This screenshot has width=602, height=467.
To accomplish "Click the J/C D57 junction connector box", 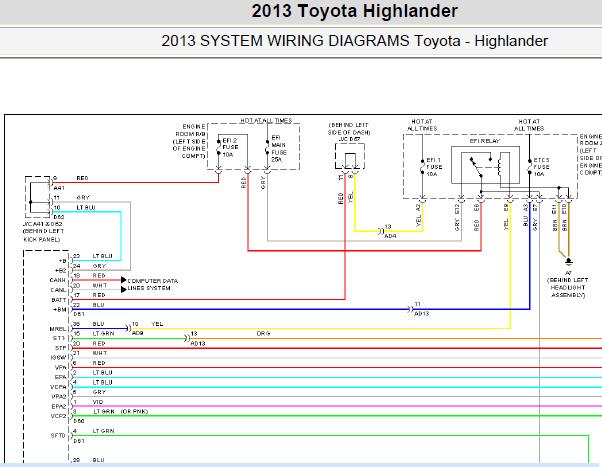I will click(x=350, y=156).
